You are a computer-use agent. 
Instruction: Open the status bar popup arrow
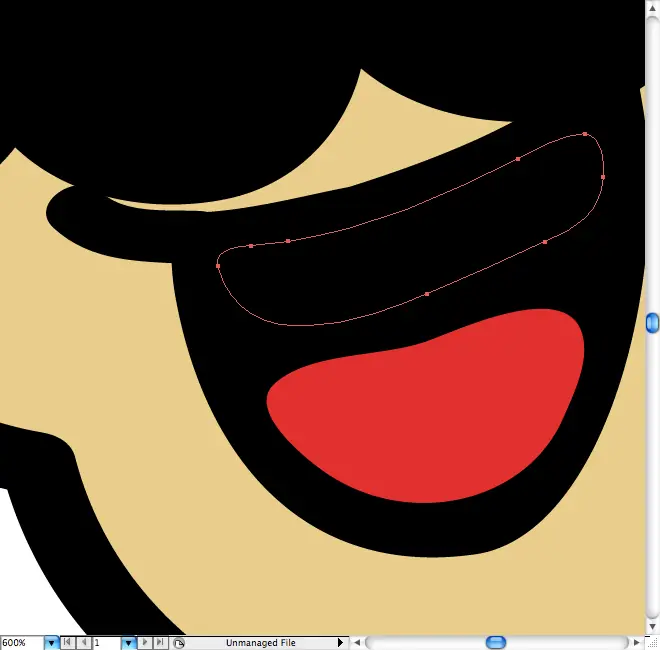coord(340,643)
